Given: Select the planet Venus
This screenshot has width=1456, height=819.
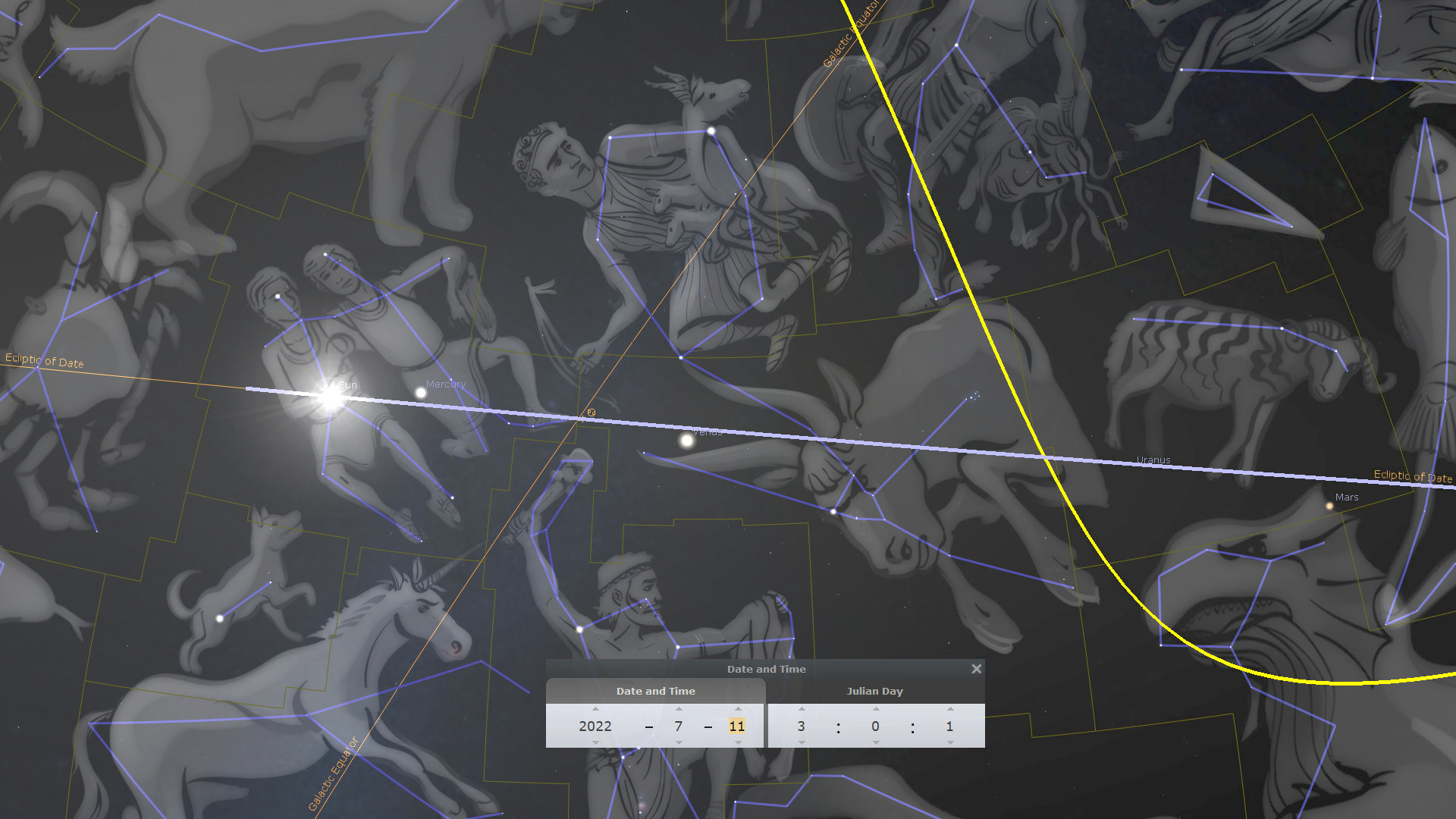Looking at the screenshot, I should tap(687, 440).
